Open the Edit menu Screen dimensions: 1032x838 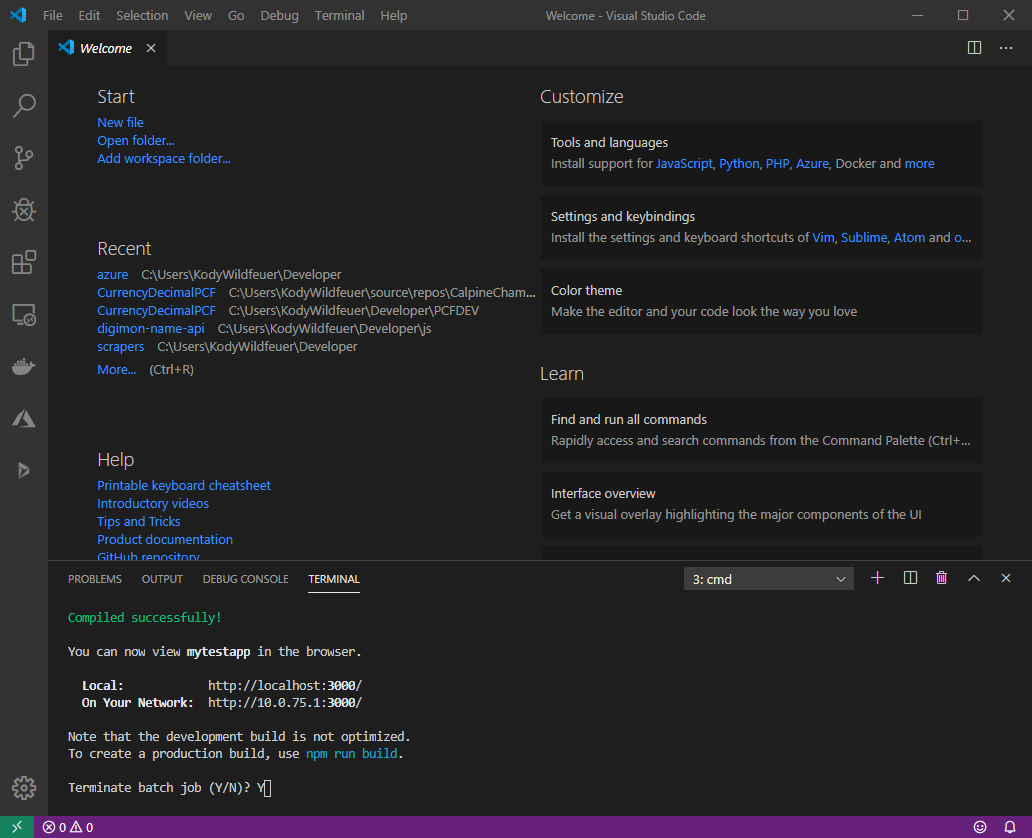click(x=89, y=15)
